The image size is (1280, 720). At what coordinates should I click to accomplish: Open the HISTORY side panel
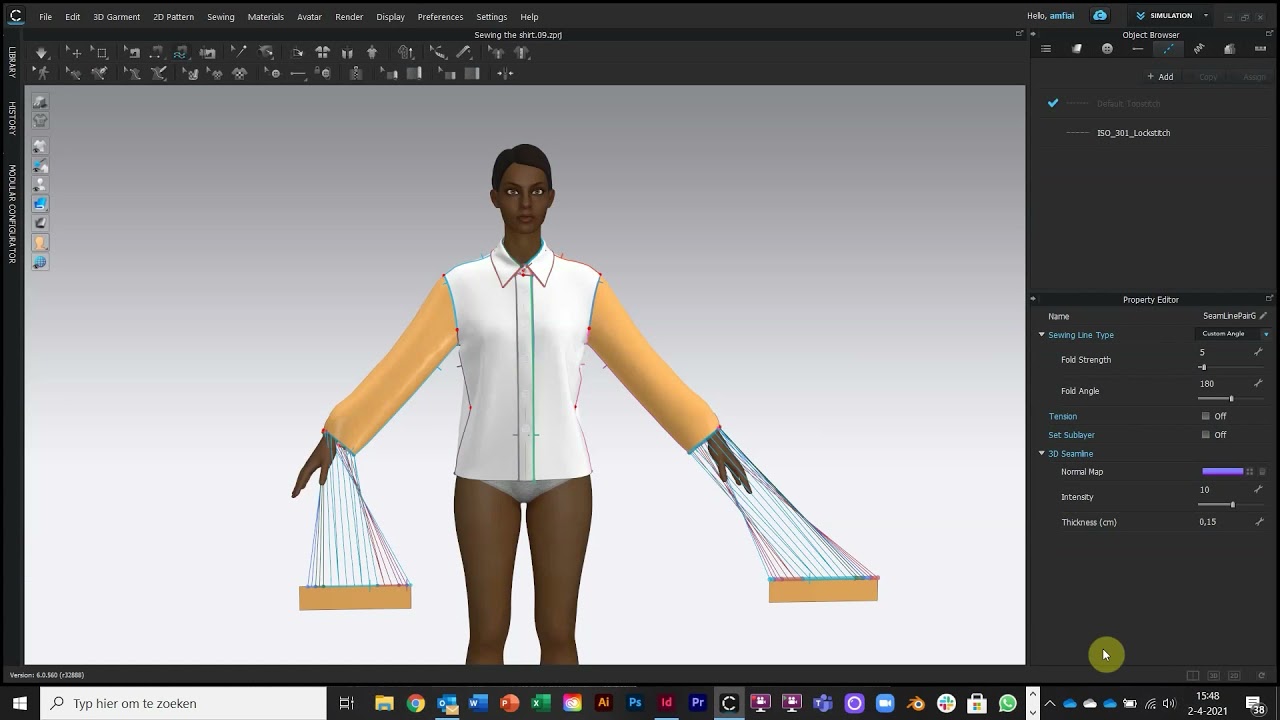tap(12, 118)
